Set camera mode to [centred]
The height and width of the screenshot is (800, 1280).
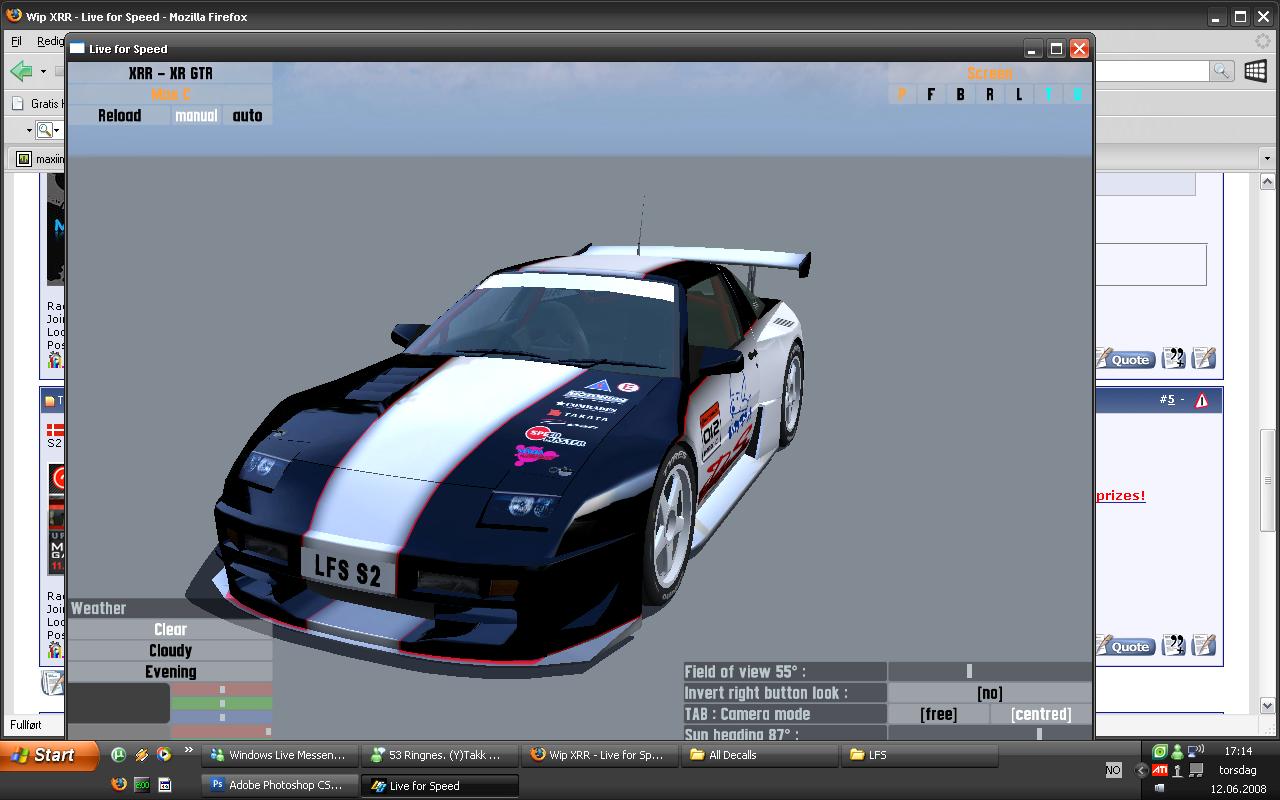pos(1041,714)
